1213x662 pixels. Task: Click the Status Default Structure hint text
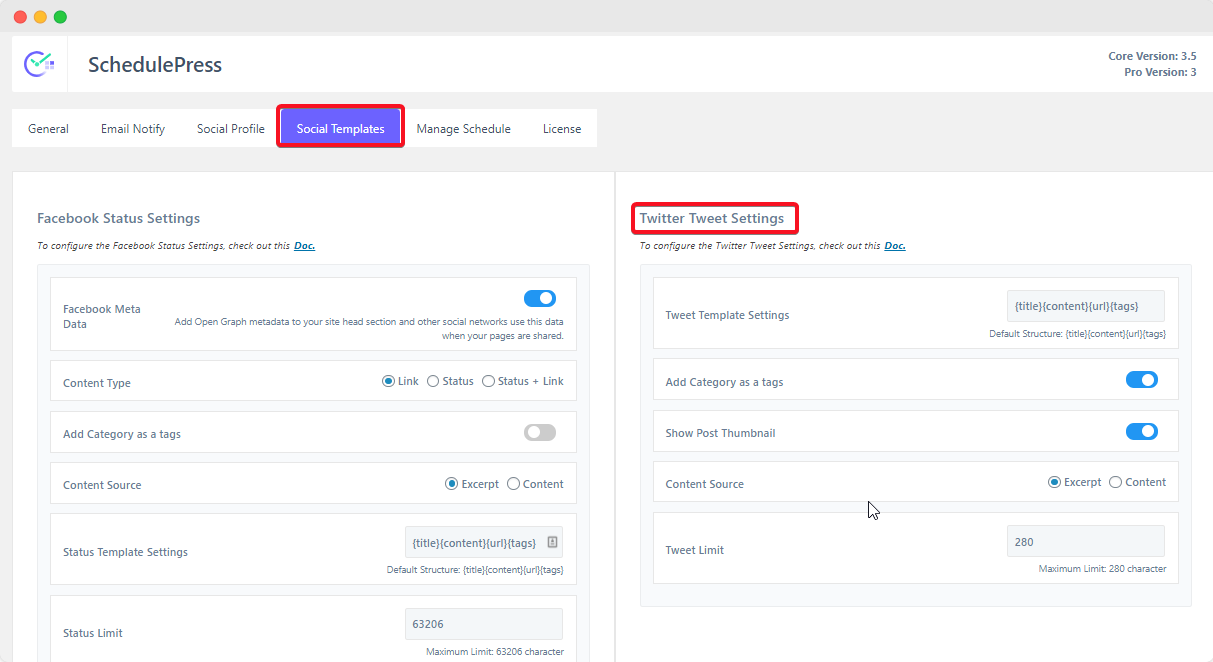click(x=475, y=570)
